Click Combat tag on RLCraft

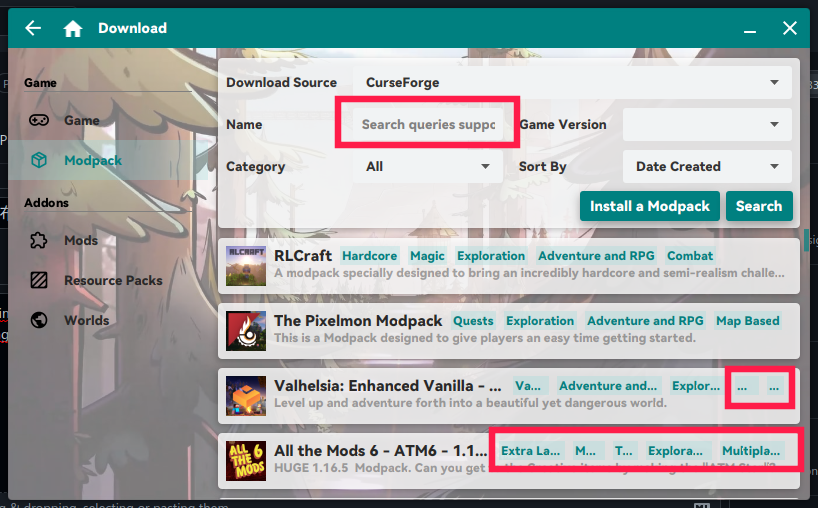(x=690, y=256)
